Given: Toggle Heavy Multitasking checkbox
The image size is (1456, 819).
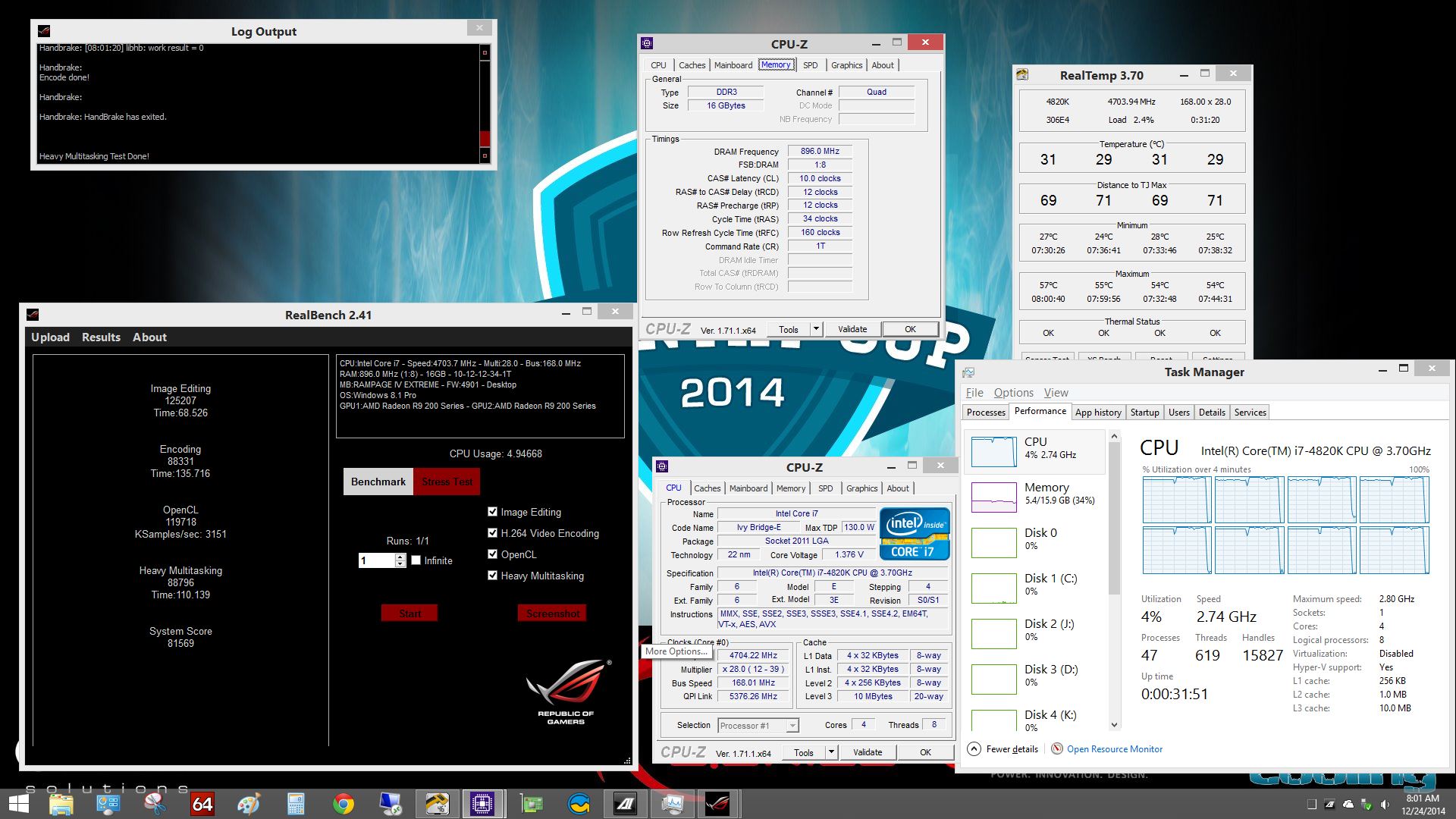Looking at the screenshot, I should pos(492,576).
